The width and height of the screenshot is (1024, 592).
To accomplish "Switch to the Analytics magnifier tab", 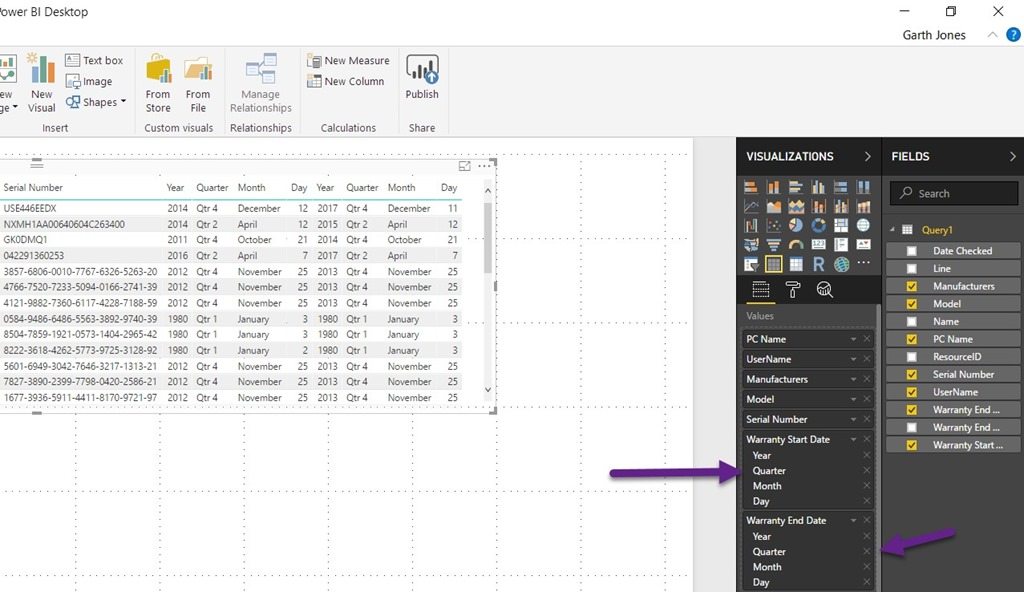I will click(825, 289).
